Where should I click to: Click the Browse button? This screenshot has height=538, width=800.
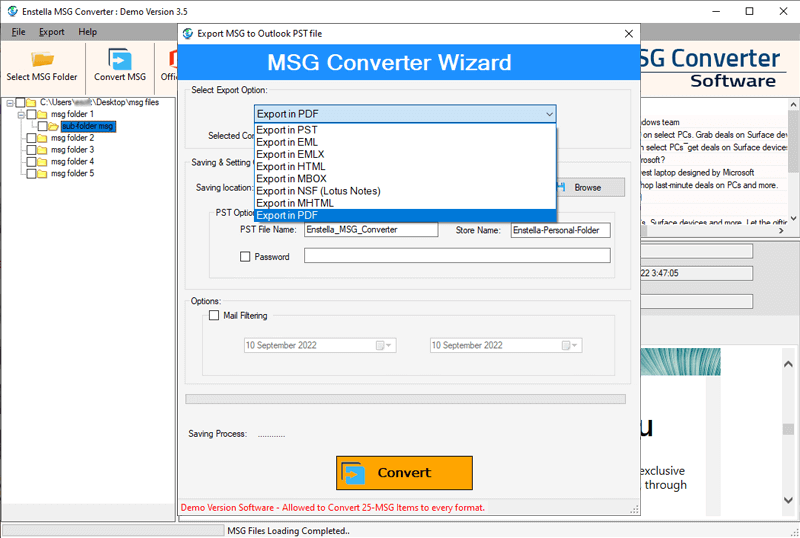tap(590, 188)
